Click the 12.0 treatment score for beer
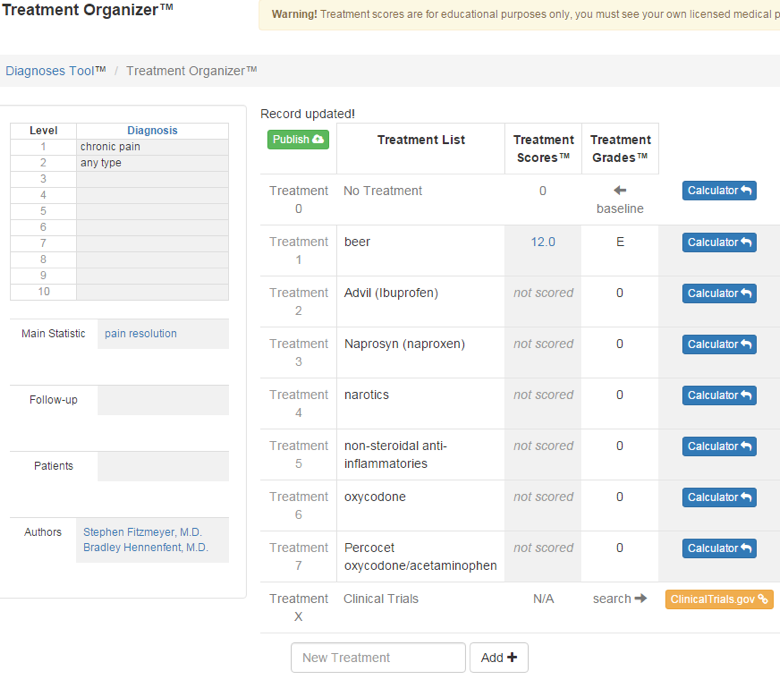 click(543, 242)
